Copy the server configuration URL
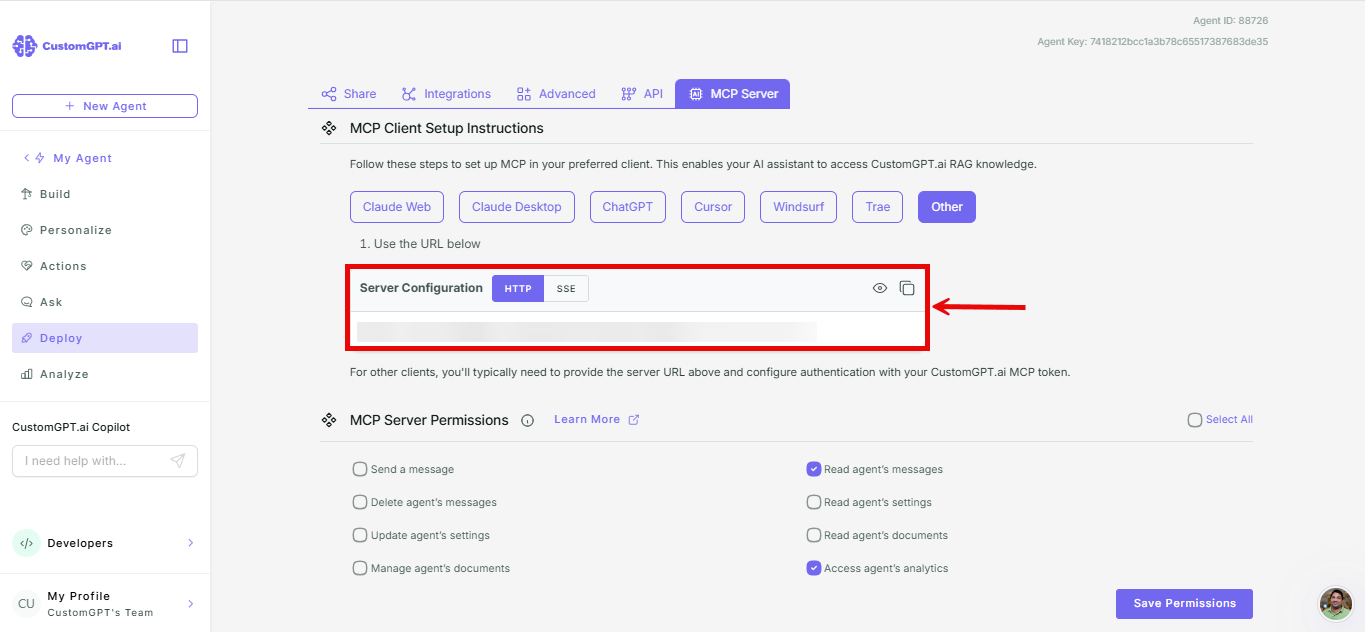The image size is (1365, 632). point(907,288)
